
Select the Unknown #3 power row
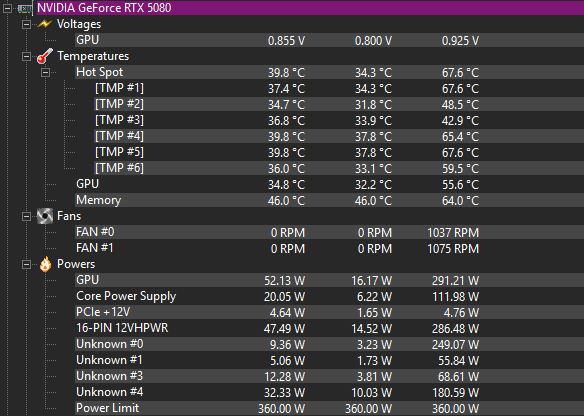pyautogui.click(x=329, y=377)
